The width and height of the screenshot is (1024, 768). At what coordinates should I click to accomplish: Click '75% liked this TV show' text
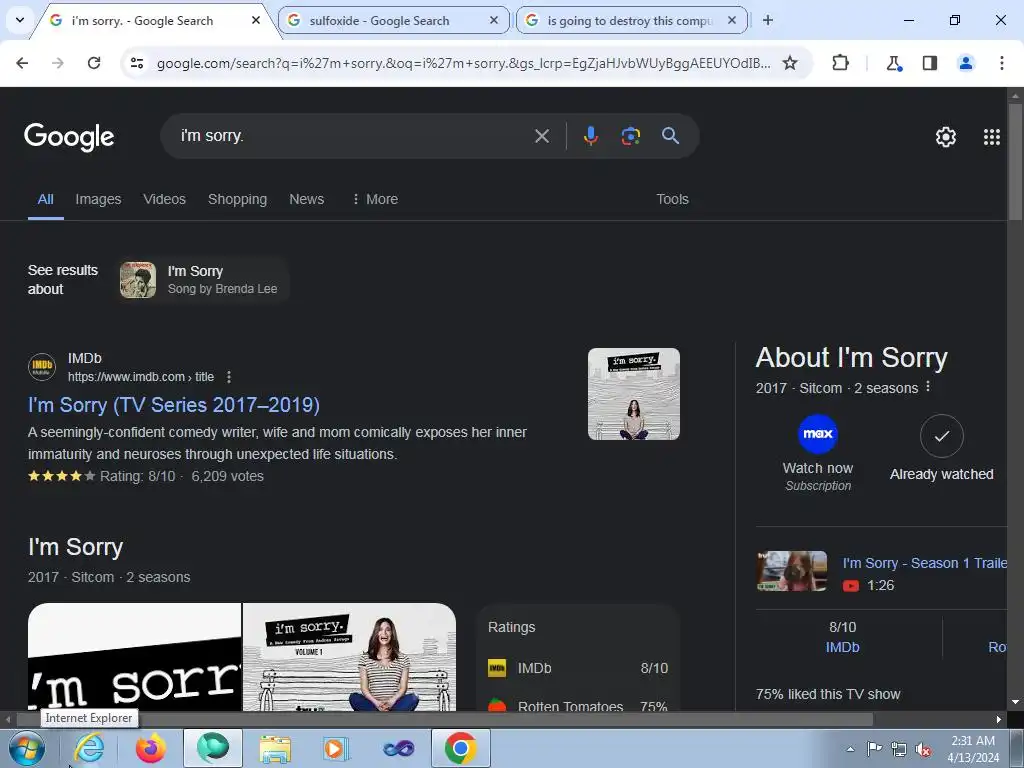point(827,694)
